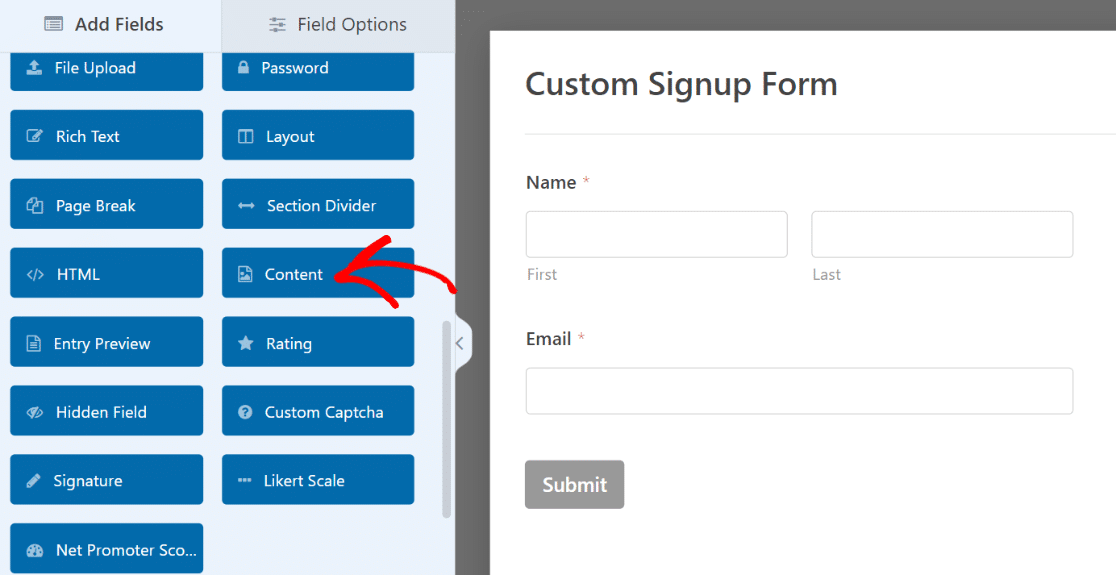Click the Hidden Field eye-slash icon
This screenshot has height=575, width=1116.
pos(35,412)
